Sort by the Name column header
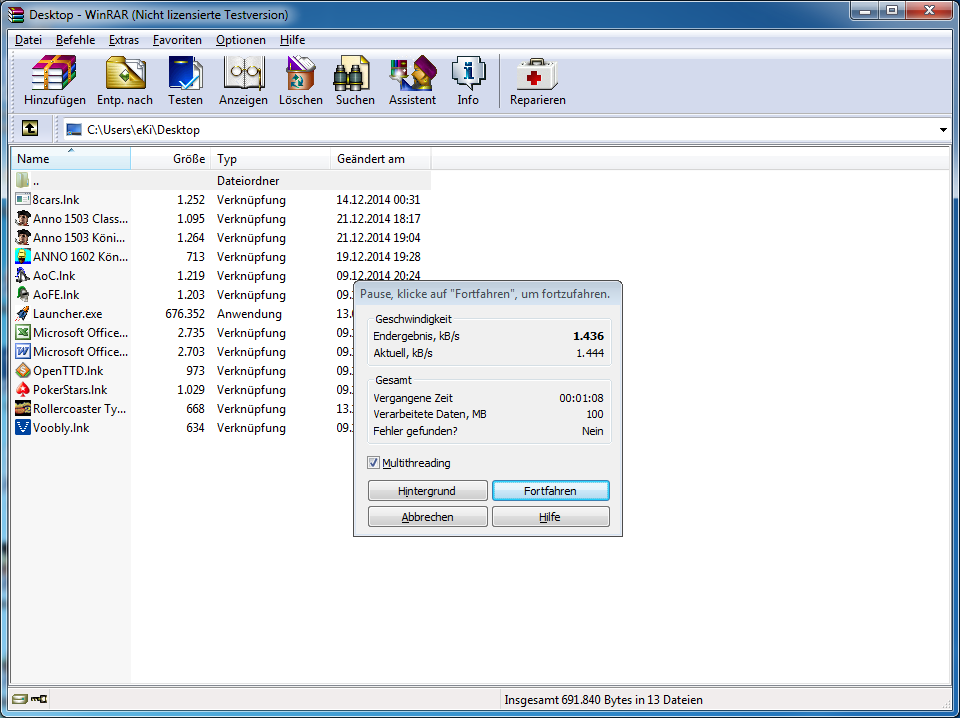 pyautogui.click(x=71, y=159)
